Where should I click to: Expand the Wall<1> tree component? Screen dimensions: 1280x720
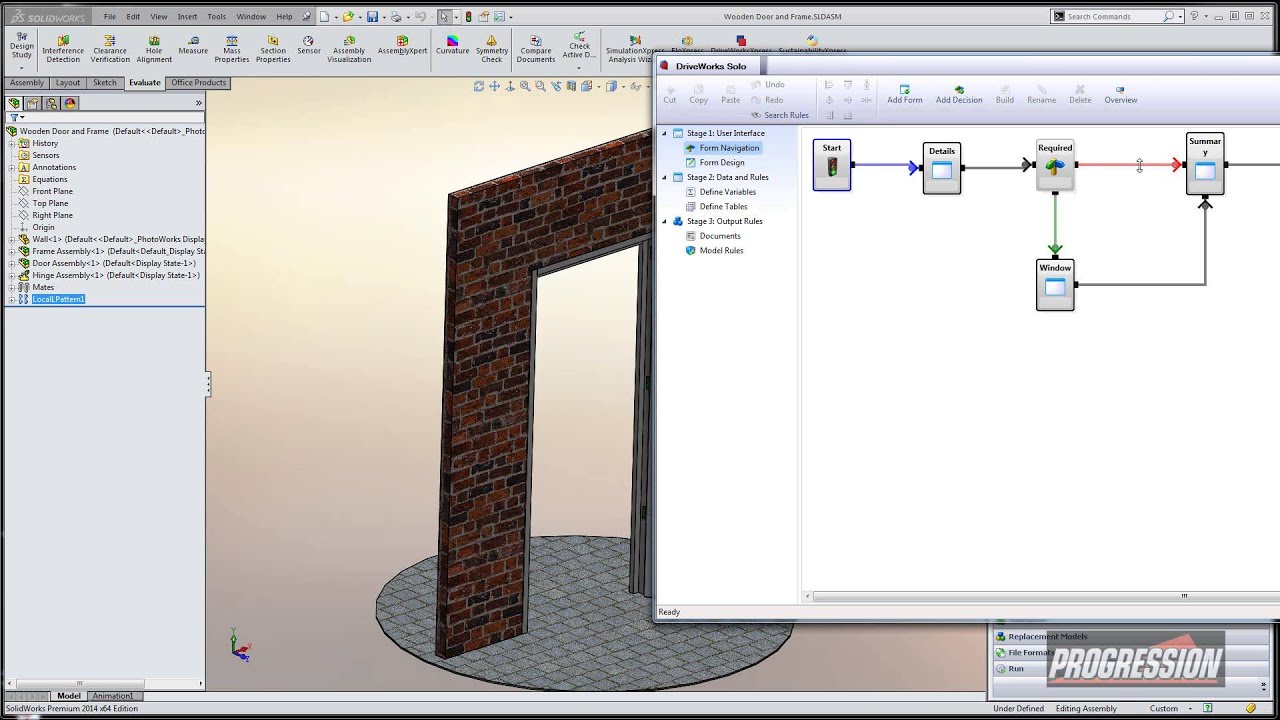[12, 239]
